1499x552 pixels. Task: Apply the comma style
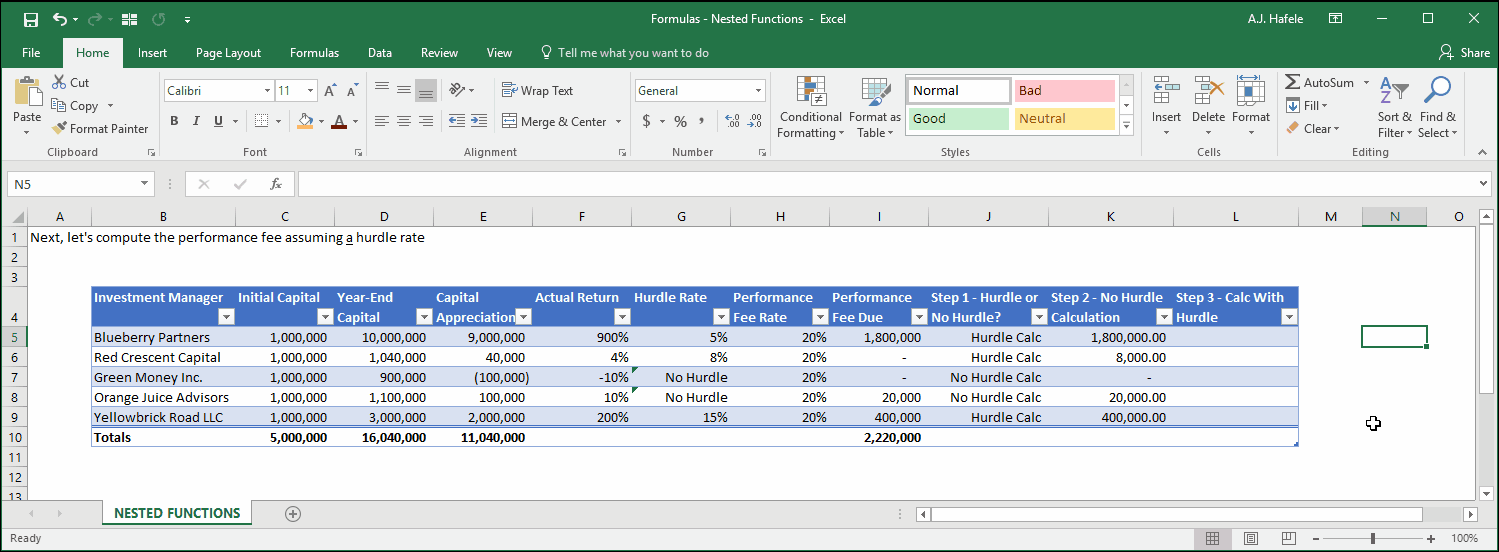[x=702, y=121]
